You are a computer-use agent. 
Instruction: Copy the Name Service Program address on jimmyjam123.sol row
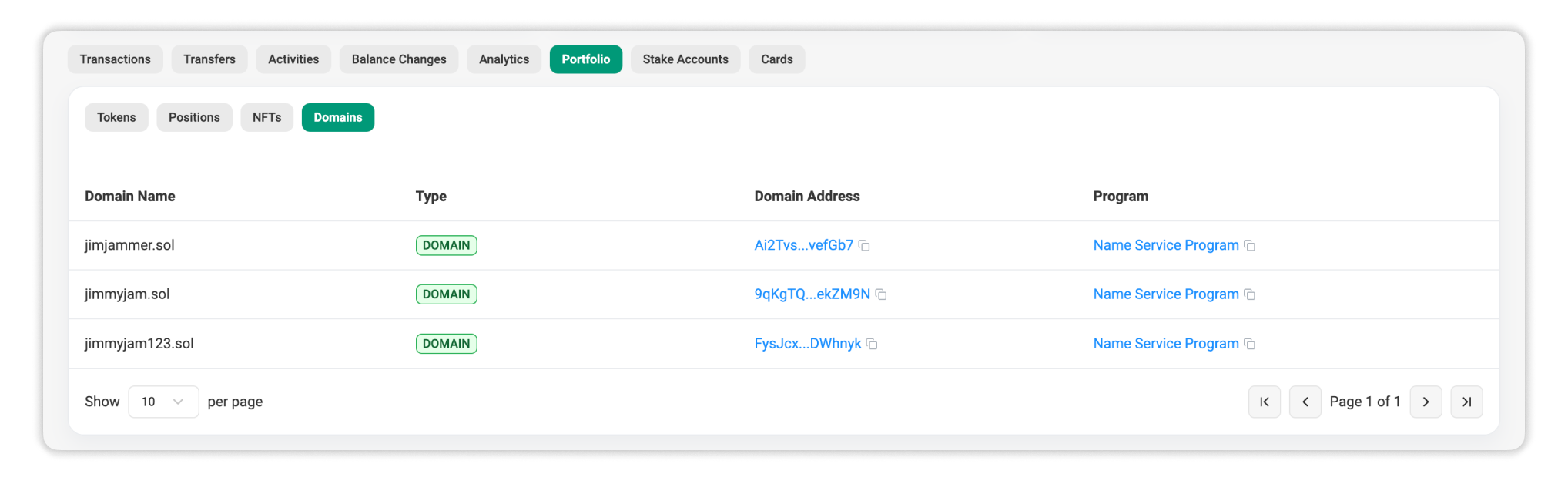tap(1250, 344)
